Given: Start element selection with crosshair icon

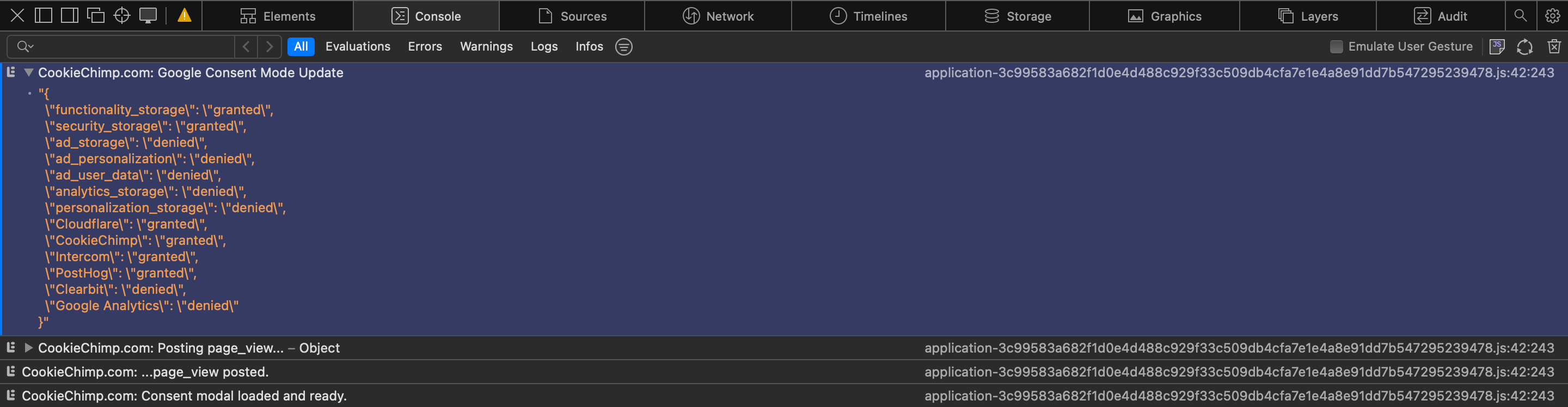Looking at the screenshot, I should point(122,15).
